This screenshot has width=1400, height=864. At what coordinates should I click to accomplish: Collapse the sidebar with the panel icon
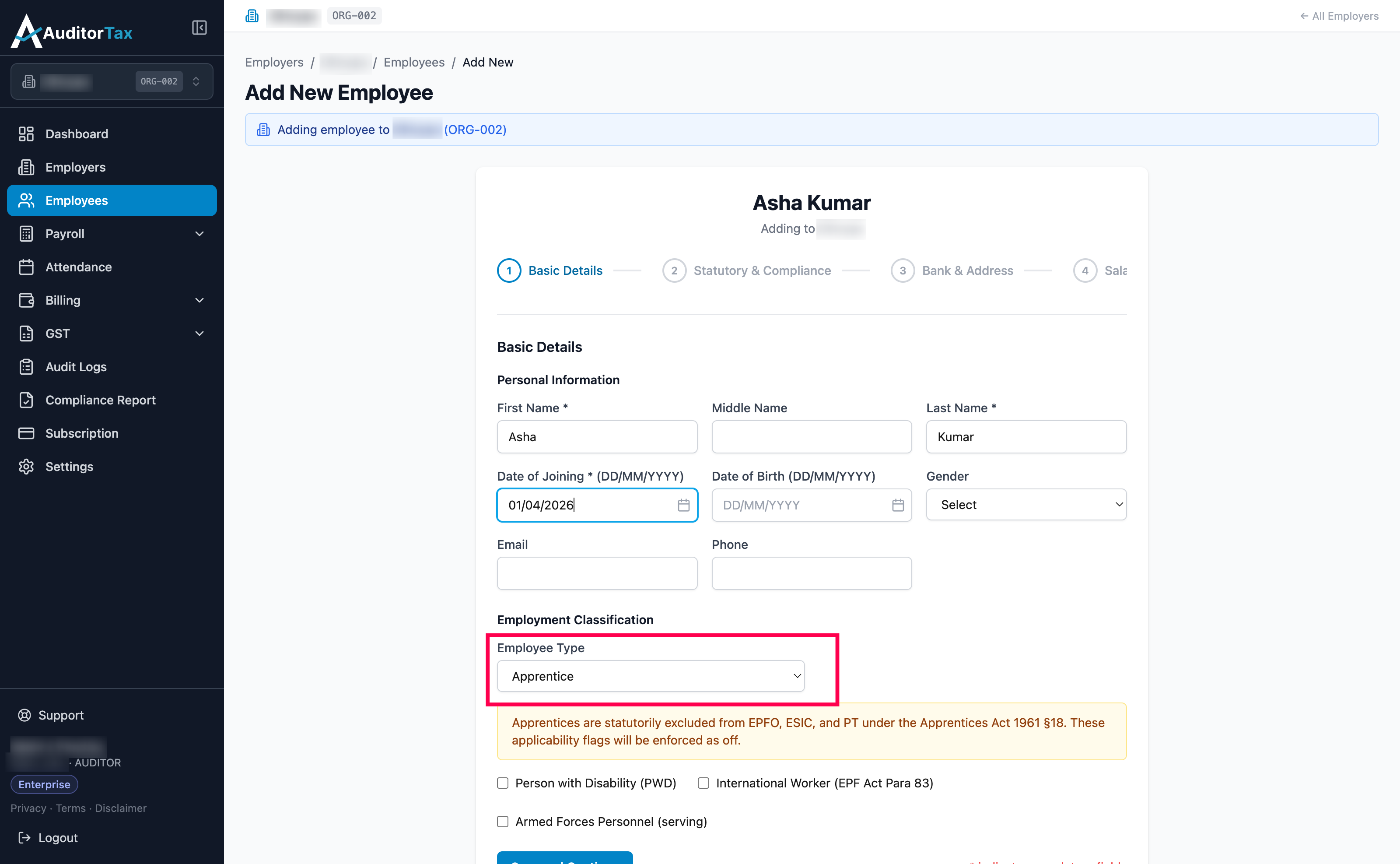tap(199, 28)
